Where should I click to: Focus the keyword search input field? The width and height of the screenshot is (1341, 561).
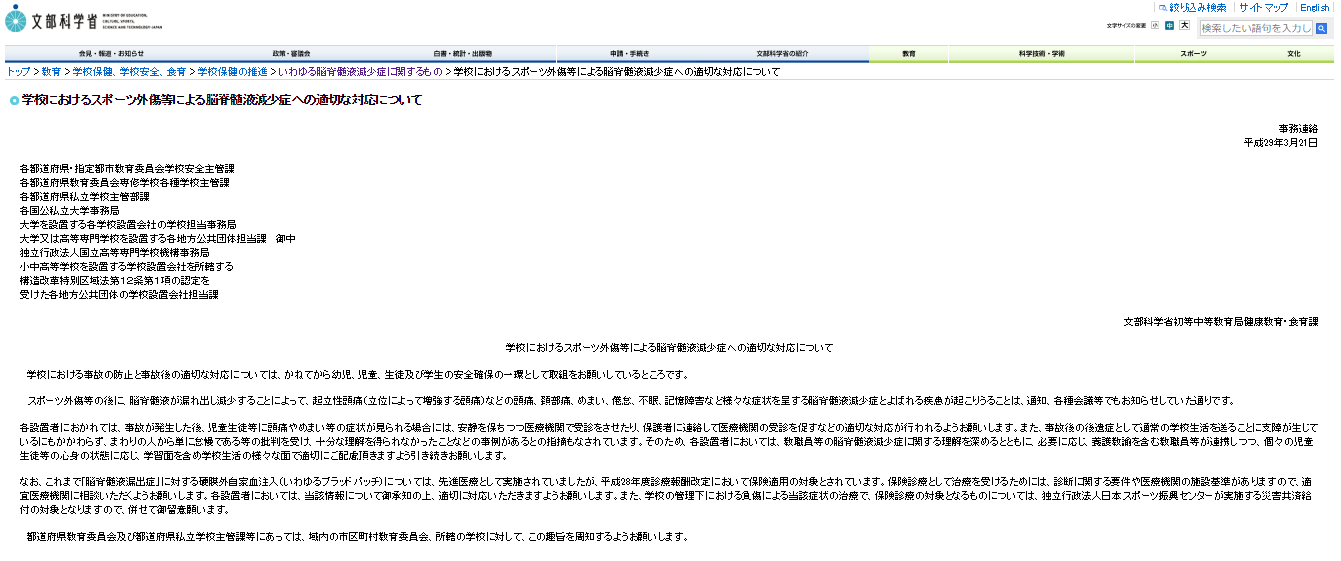pyautogui.click(x=1255, y=28)
